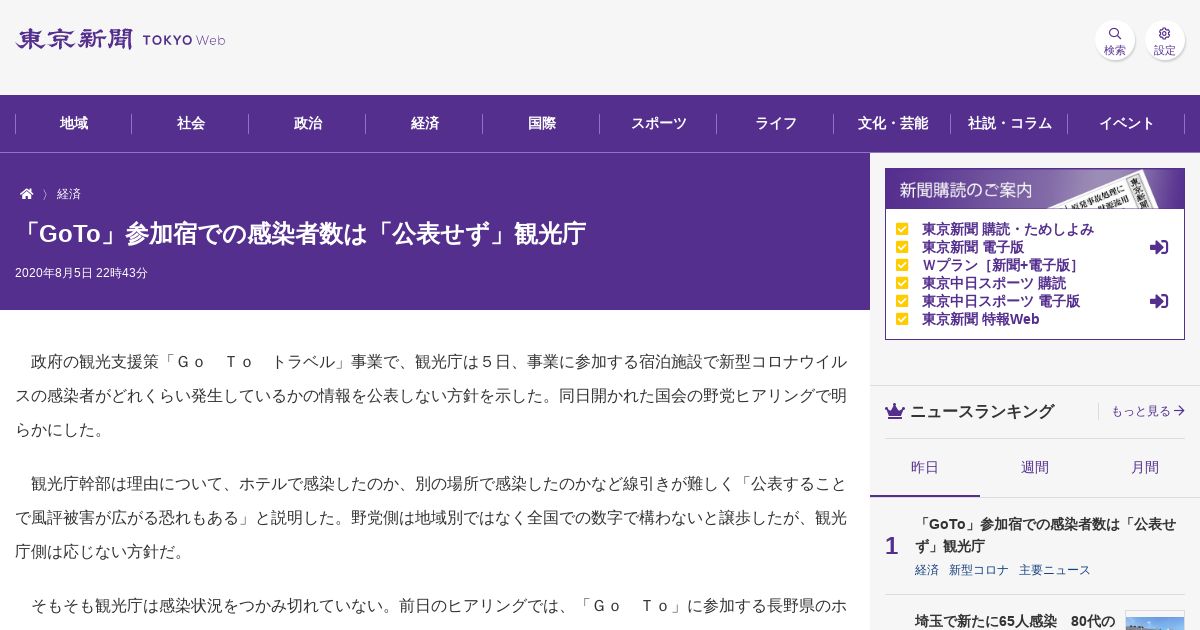Screen dimensions: 1200x630
Task: Click the 経済 breadcrumb link
Action: tap(69, 194)
